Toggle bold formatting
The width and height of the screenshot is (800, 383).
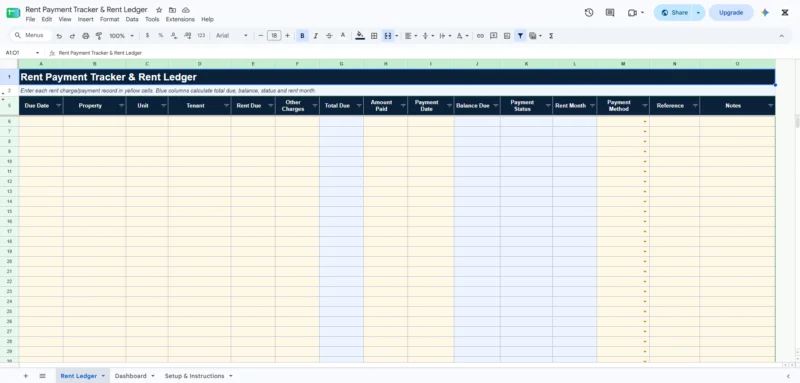[x=303, y=36]
